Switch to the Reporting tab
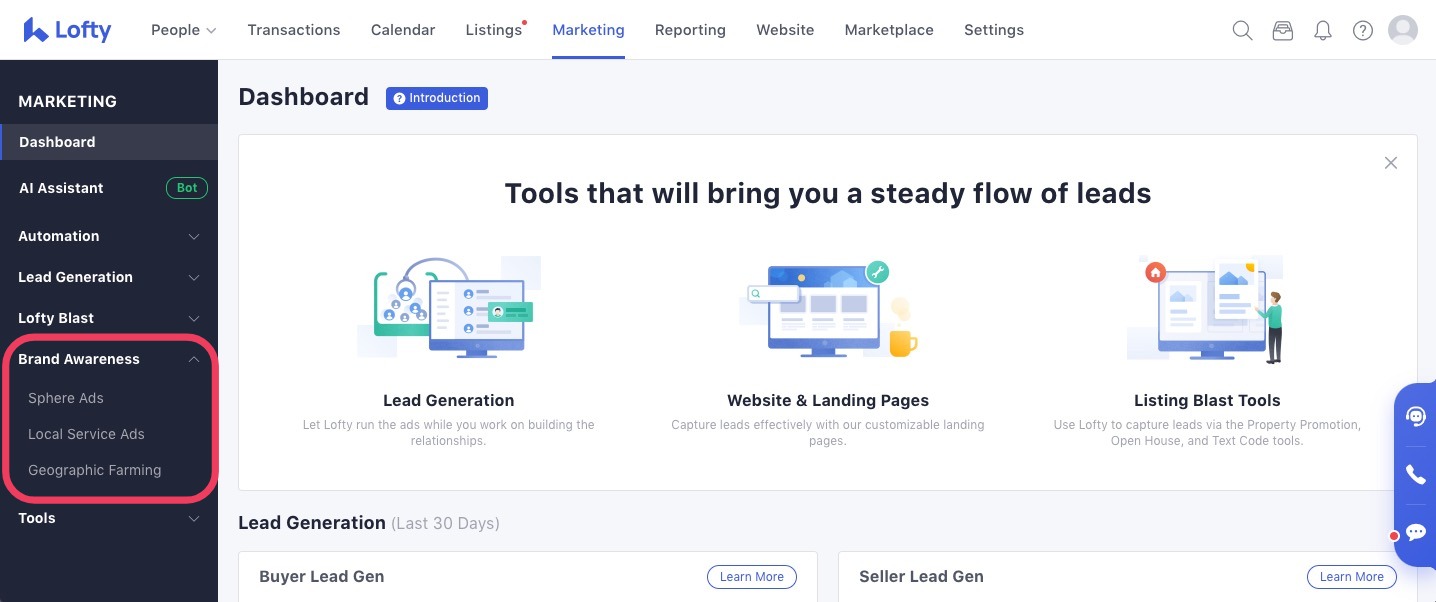The image size is (1436, 602). (x=690, y=30)
